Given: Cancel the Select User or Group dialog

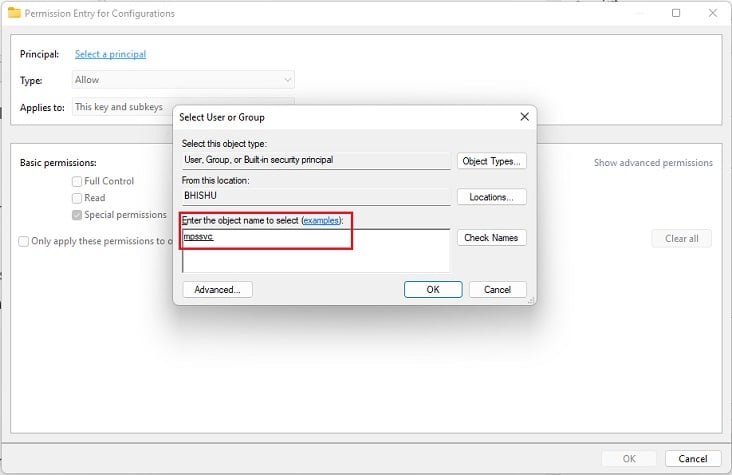Looking at the screenshot, I should coord(498,290).
